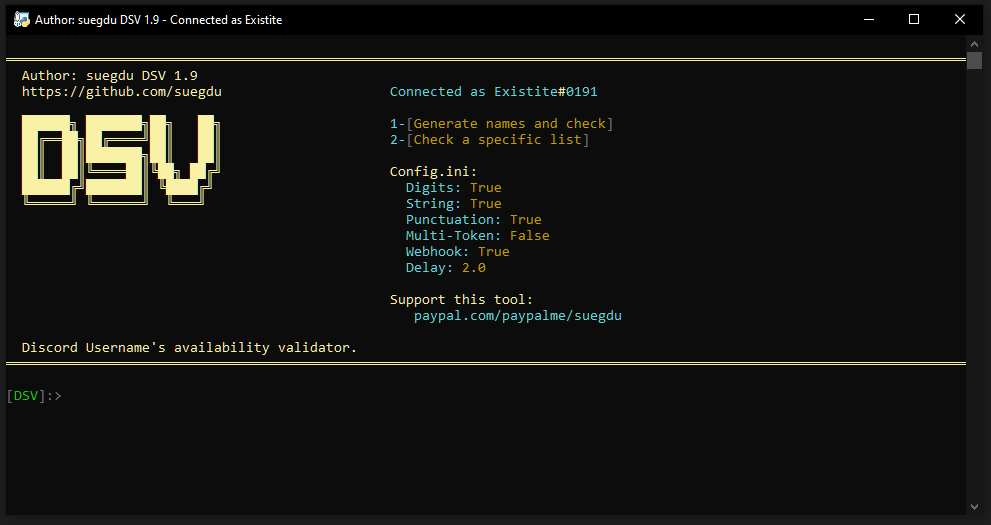Close the DSV console window
Screen dimensions: 991x525
coord(960,19)
